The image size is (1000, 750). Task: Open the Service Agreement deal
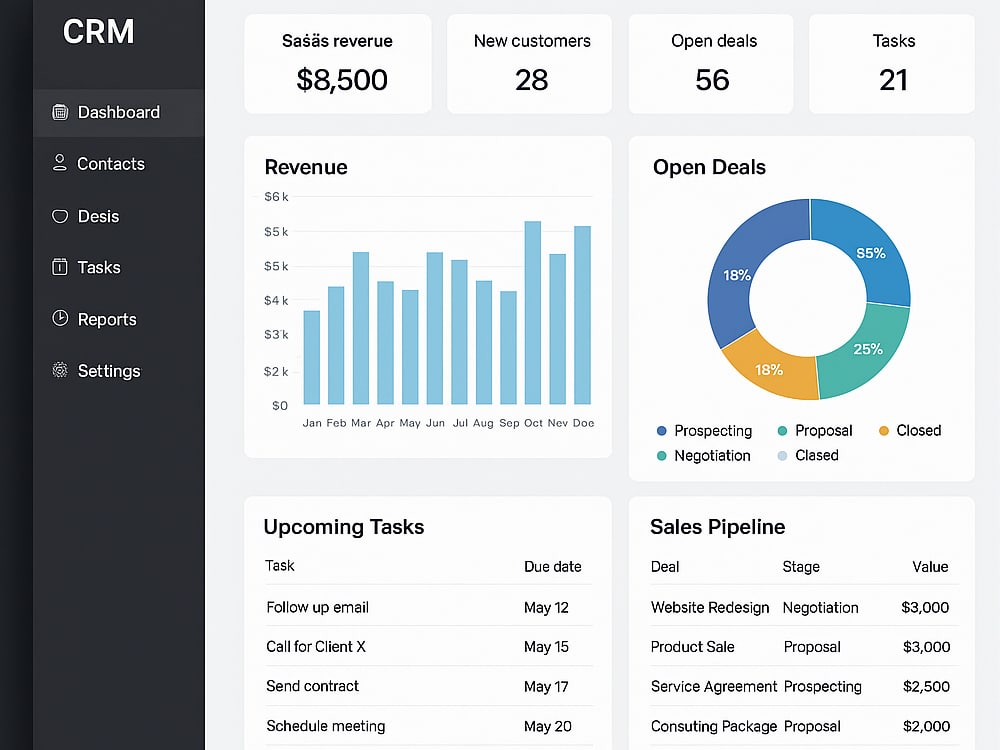click(x=714, y=687)
